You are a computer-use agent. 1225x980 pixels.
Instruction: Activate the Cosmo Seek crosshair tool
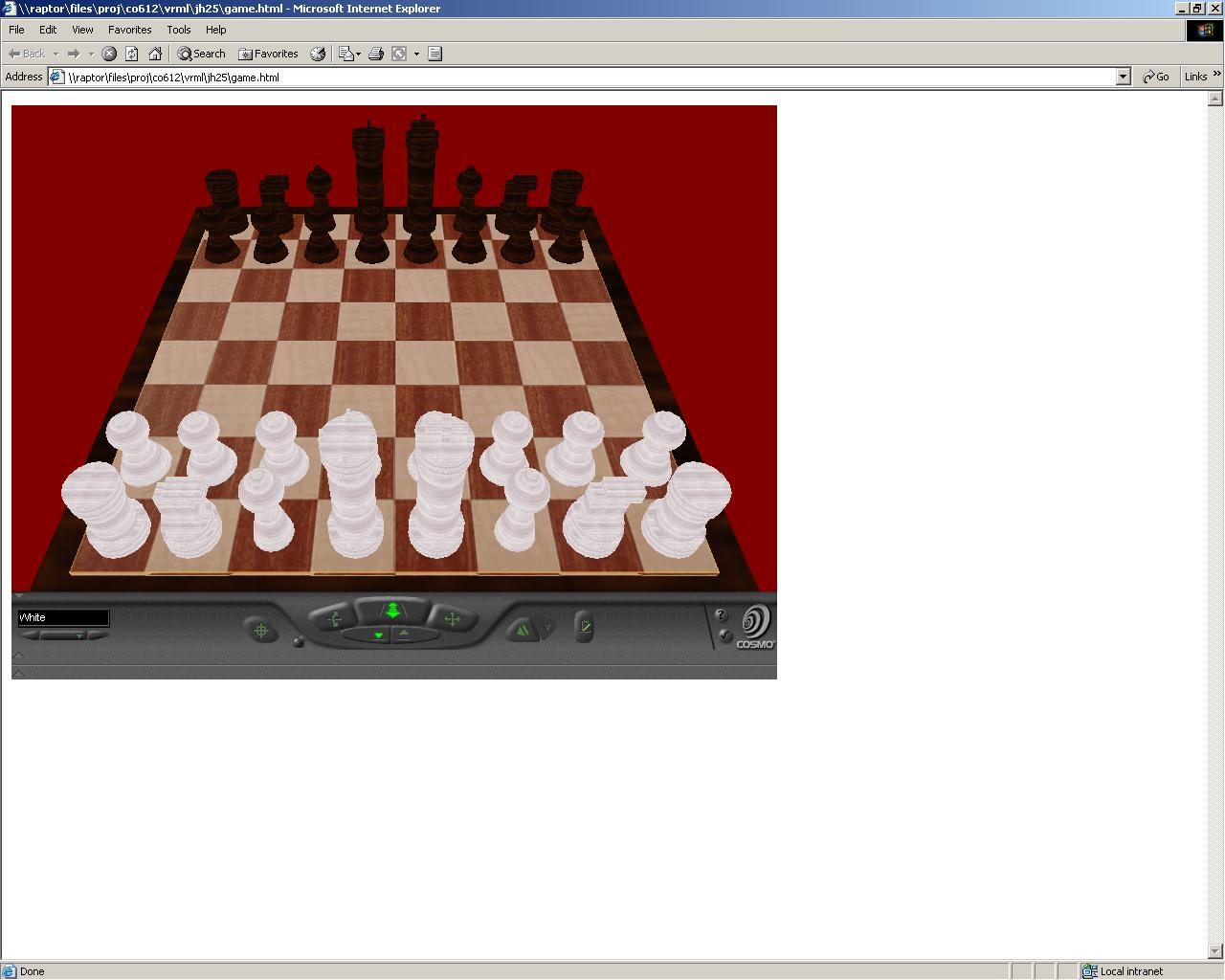[261, 630]
